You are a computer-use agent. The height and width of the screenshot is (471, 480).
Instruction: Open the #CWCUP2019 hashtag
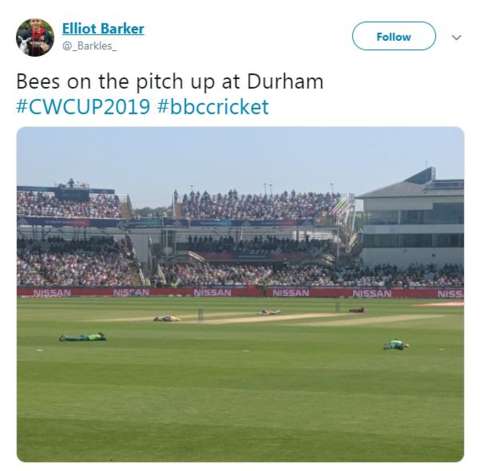click(83, 107)
